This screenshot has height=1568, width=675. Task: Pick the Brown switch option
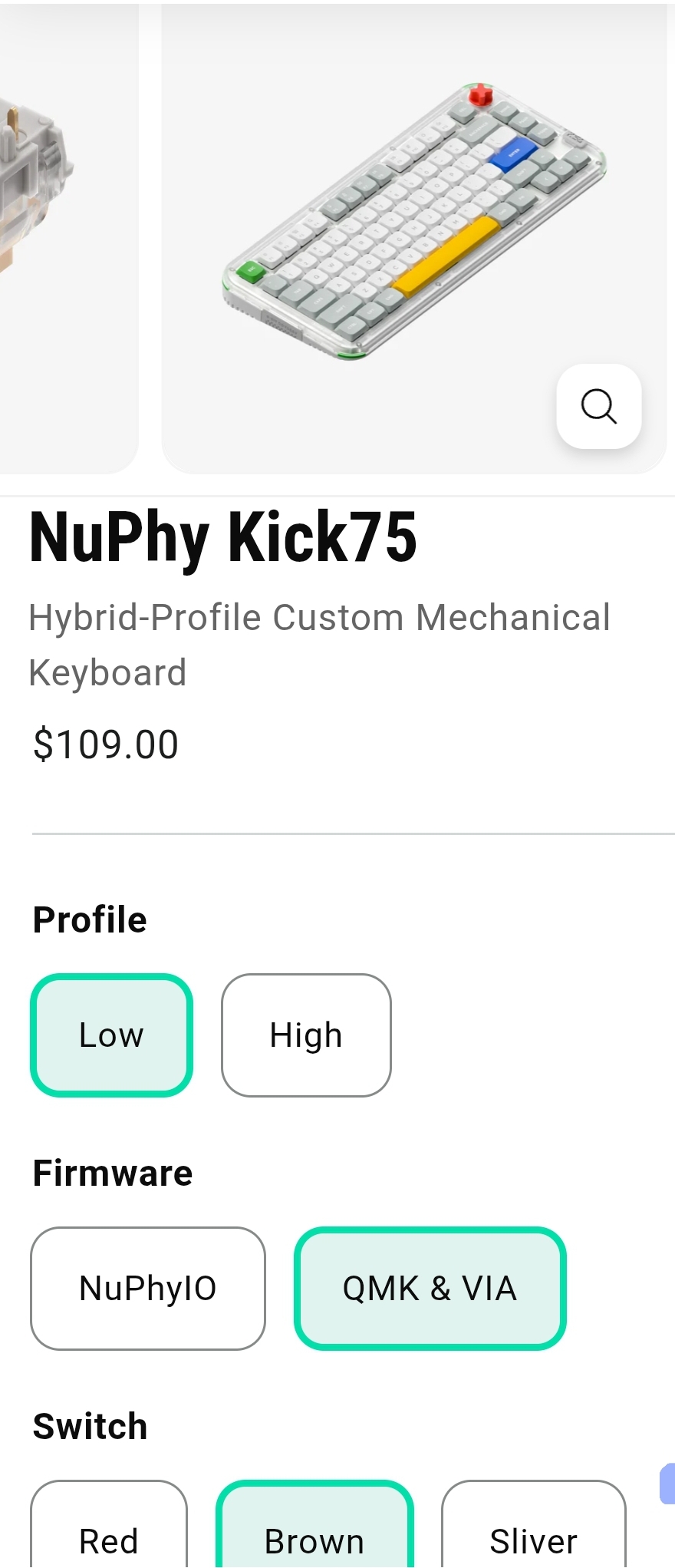tap(314, 1527)
